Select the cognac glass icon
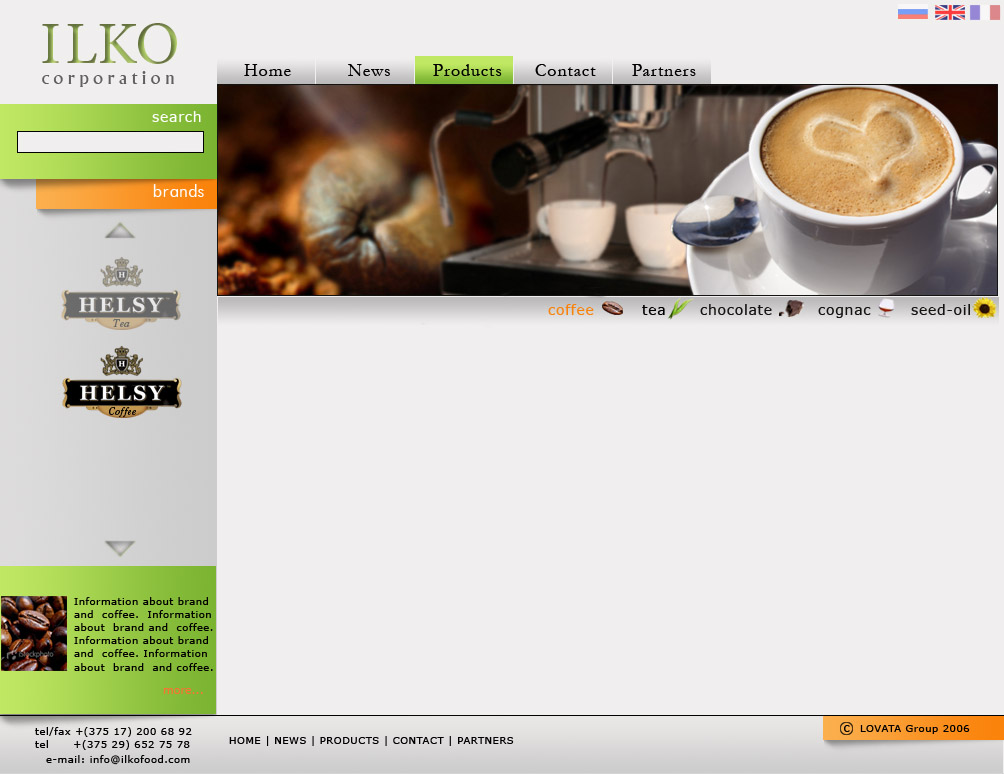Image resolution: width=1004 pixels, height=774 pixels. coord(884,309)
